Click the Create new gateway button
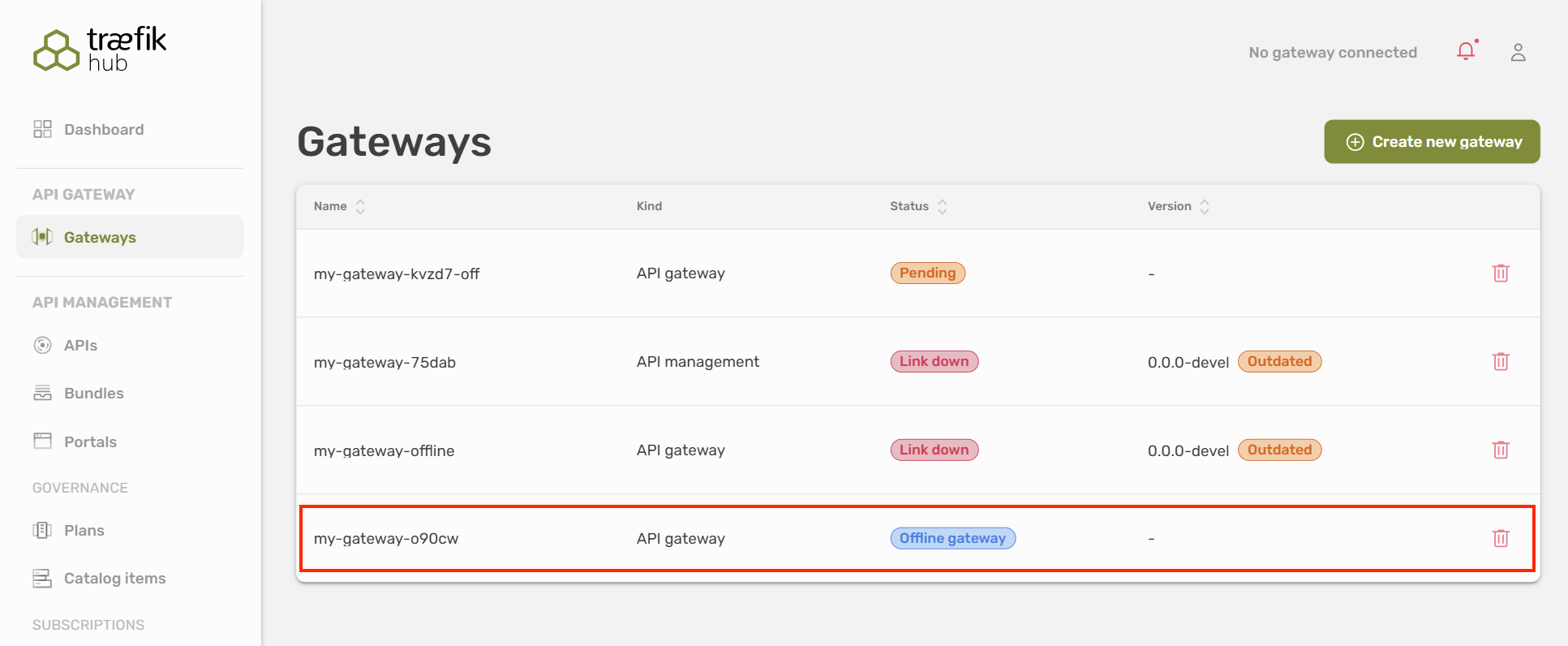 pyautogui.click(x=1432, y=142)
